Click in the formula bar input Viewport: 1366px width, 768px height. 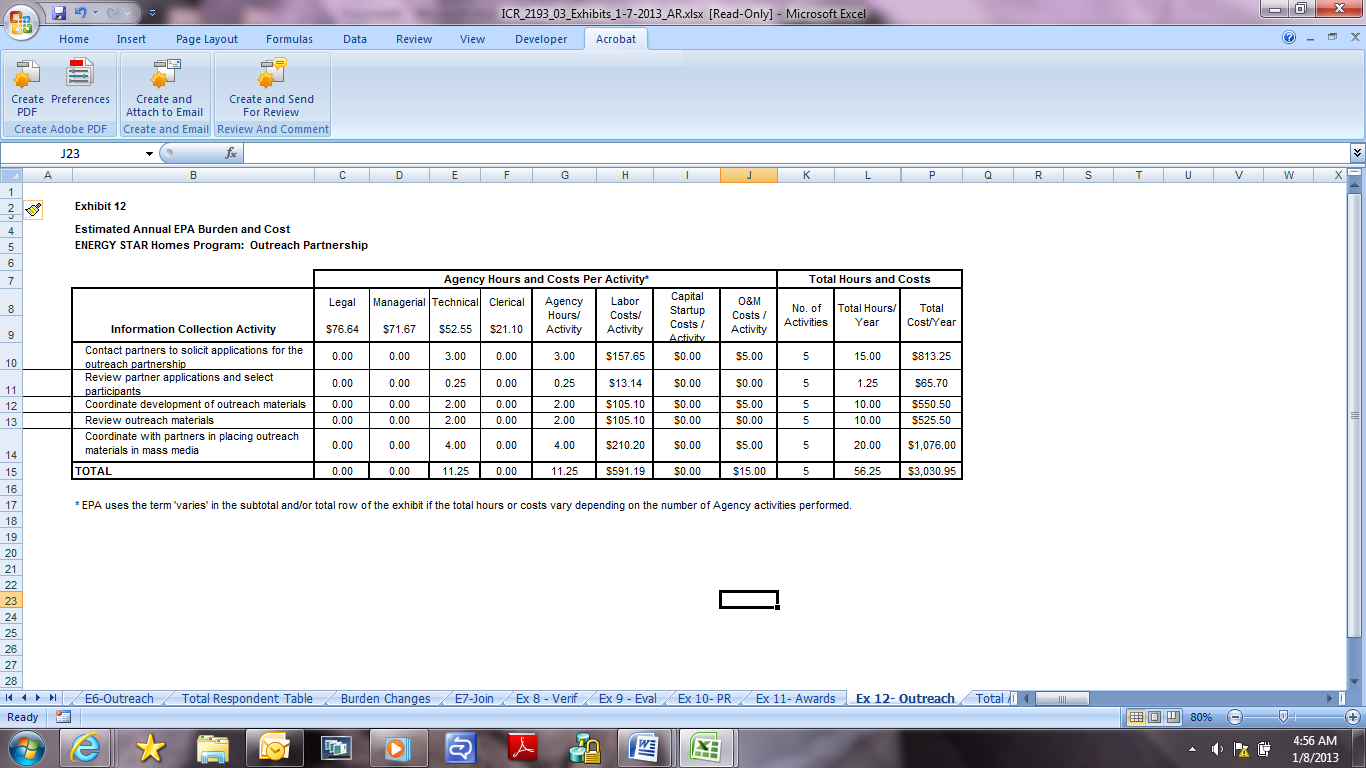point(796,153)
